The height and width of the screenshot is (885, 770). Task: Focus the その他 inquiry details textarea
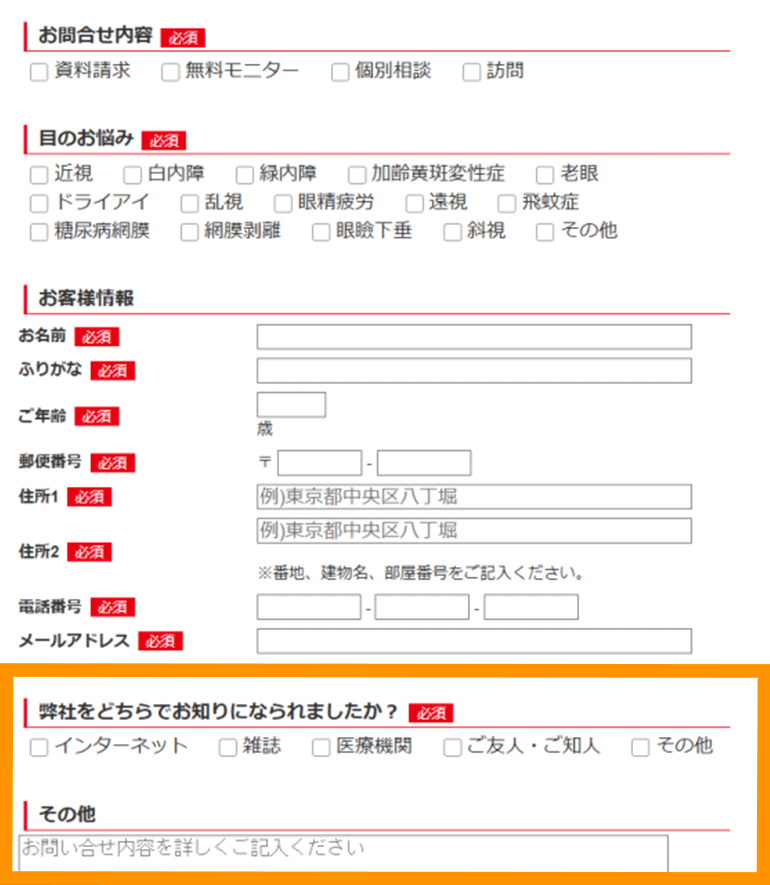[x=343, y=853]
